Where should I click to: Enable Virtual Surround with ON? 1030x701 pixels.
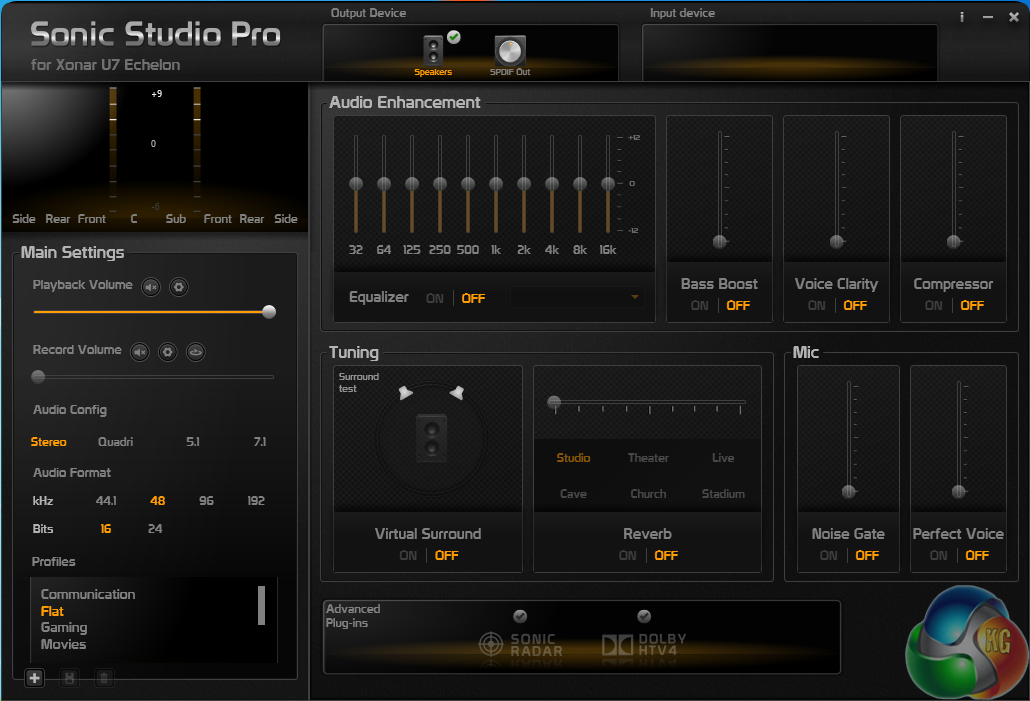408,555
